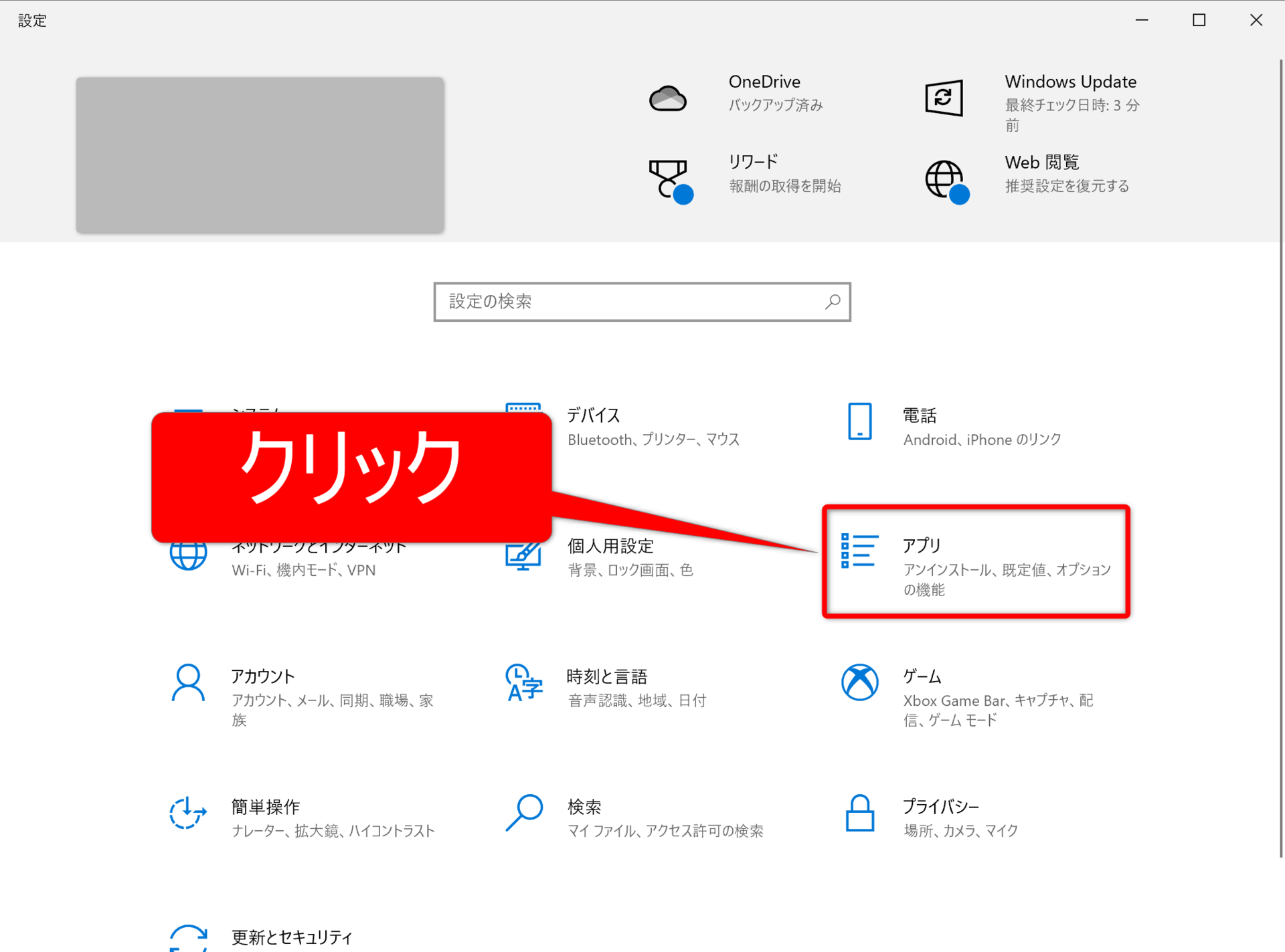
Task: Click the 設定の検索 search field
Action: pyautogui.click(x=629, y=302)
